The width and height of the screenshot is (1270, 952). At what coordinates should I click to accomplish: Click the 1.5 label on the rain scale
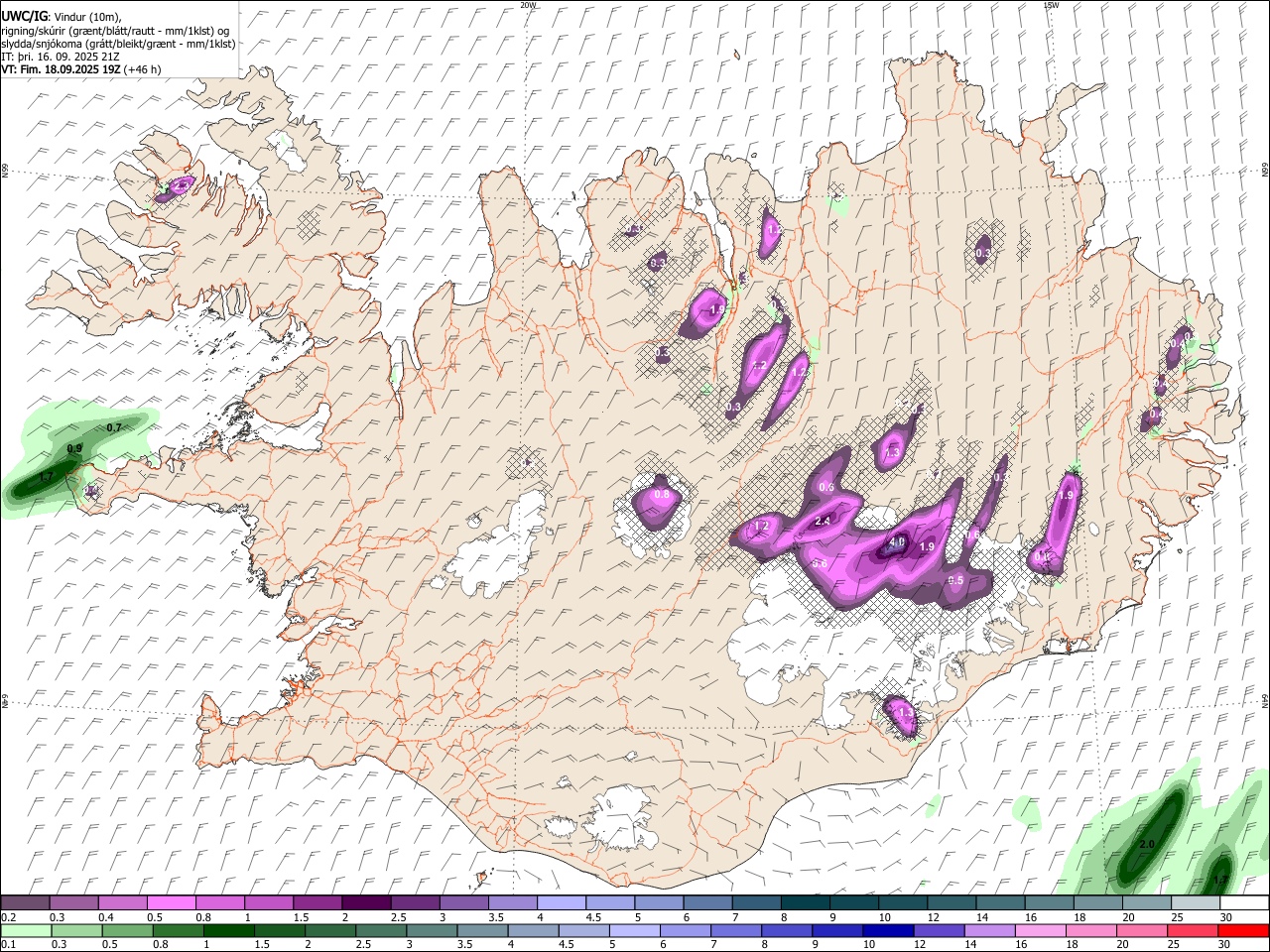tap(262, 944)
